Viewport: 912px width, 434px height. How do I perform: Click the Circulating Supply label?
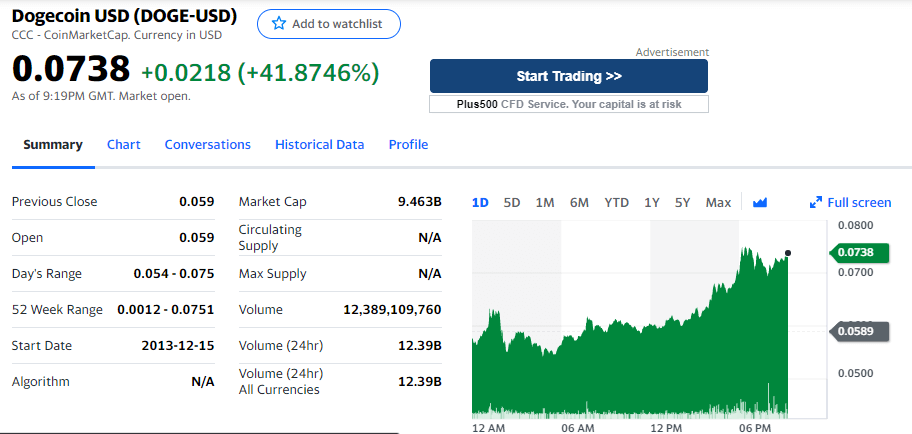[270, 237]
